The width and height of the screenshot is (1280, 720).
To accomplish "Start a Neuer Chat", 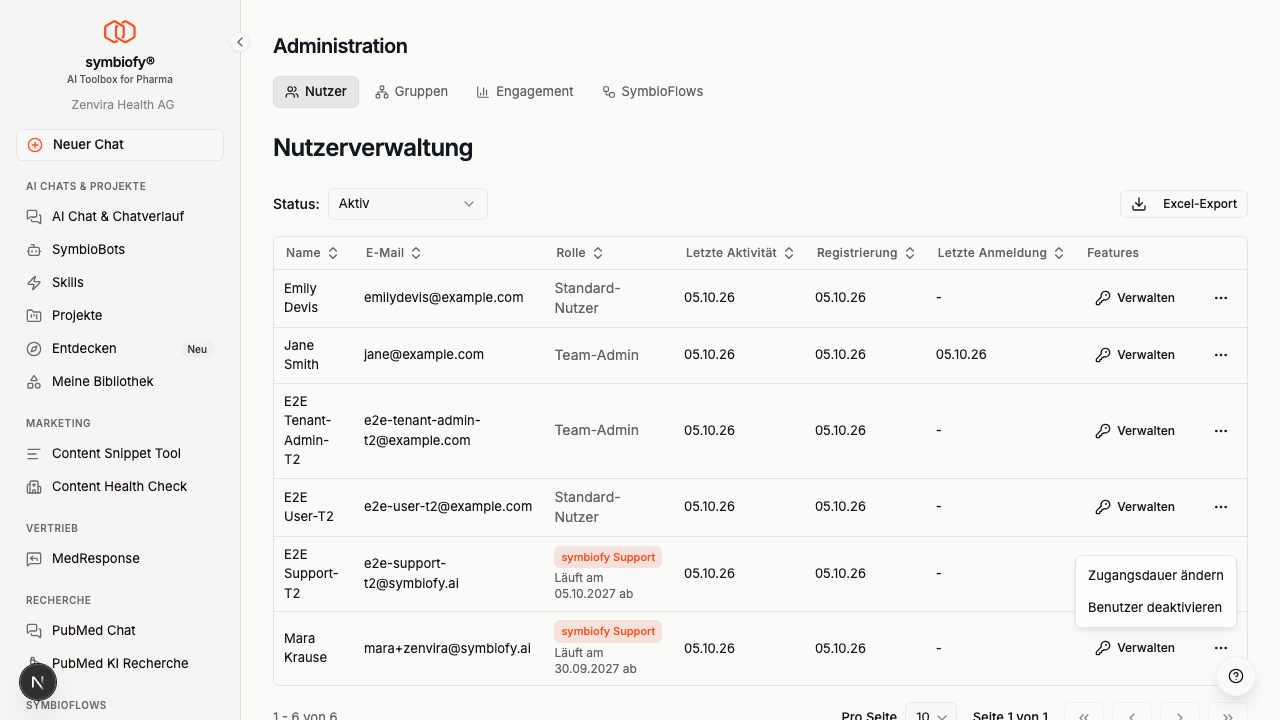I will coord(120,145).
